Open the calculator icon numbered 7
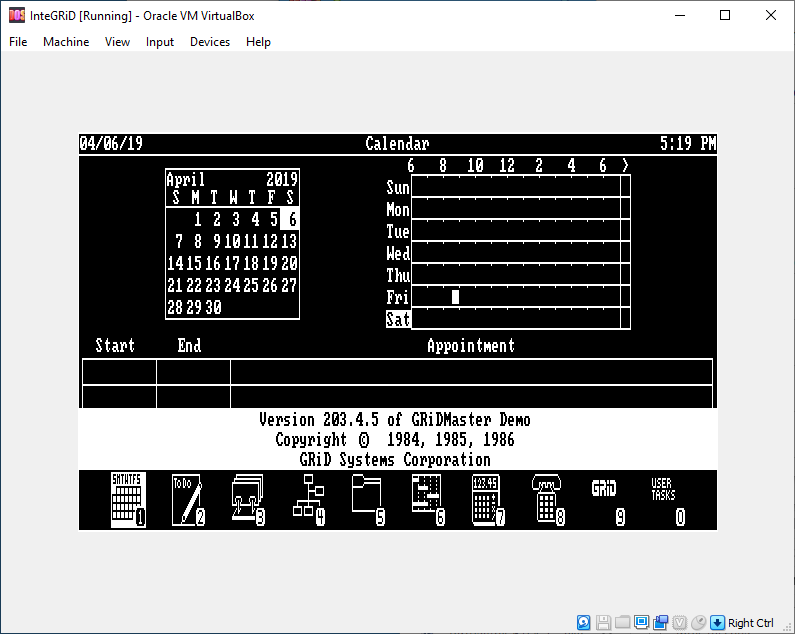The image size is (795, 634). tap(487, 499)
